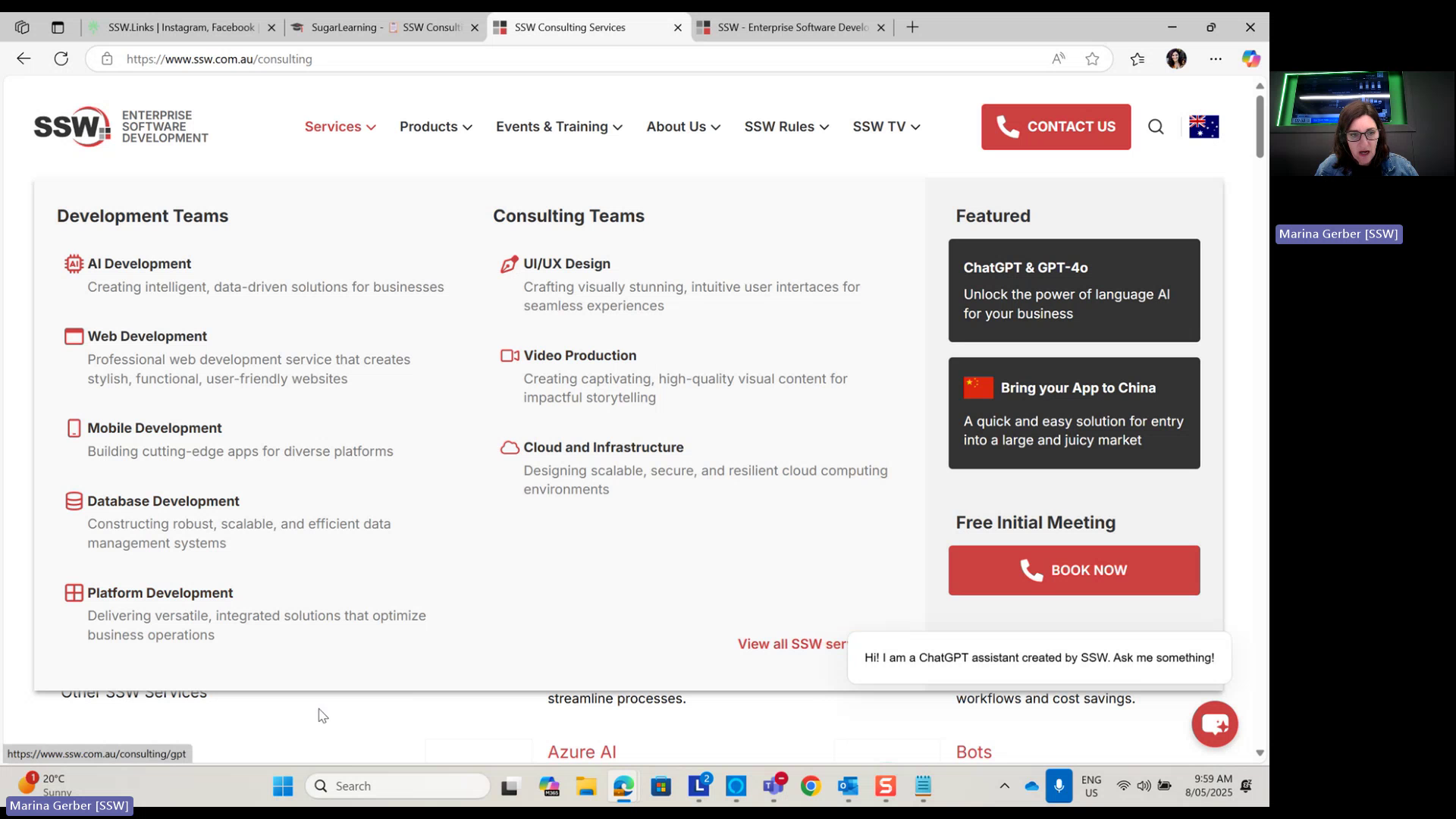Click View all SSW services link
The width and height of the screenshot is (1456, 819).
(x=792, y=644)
